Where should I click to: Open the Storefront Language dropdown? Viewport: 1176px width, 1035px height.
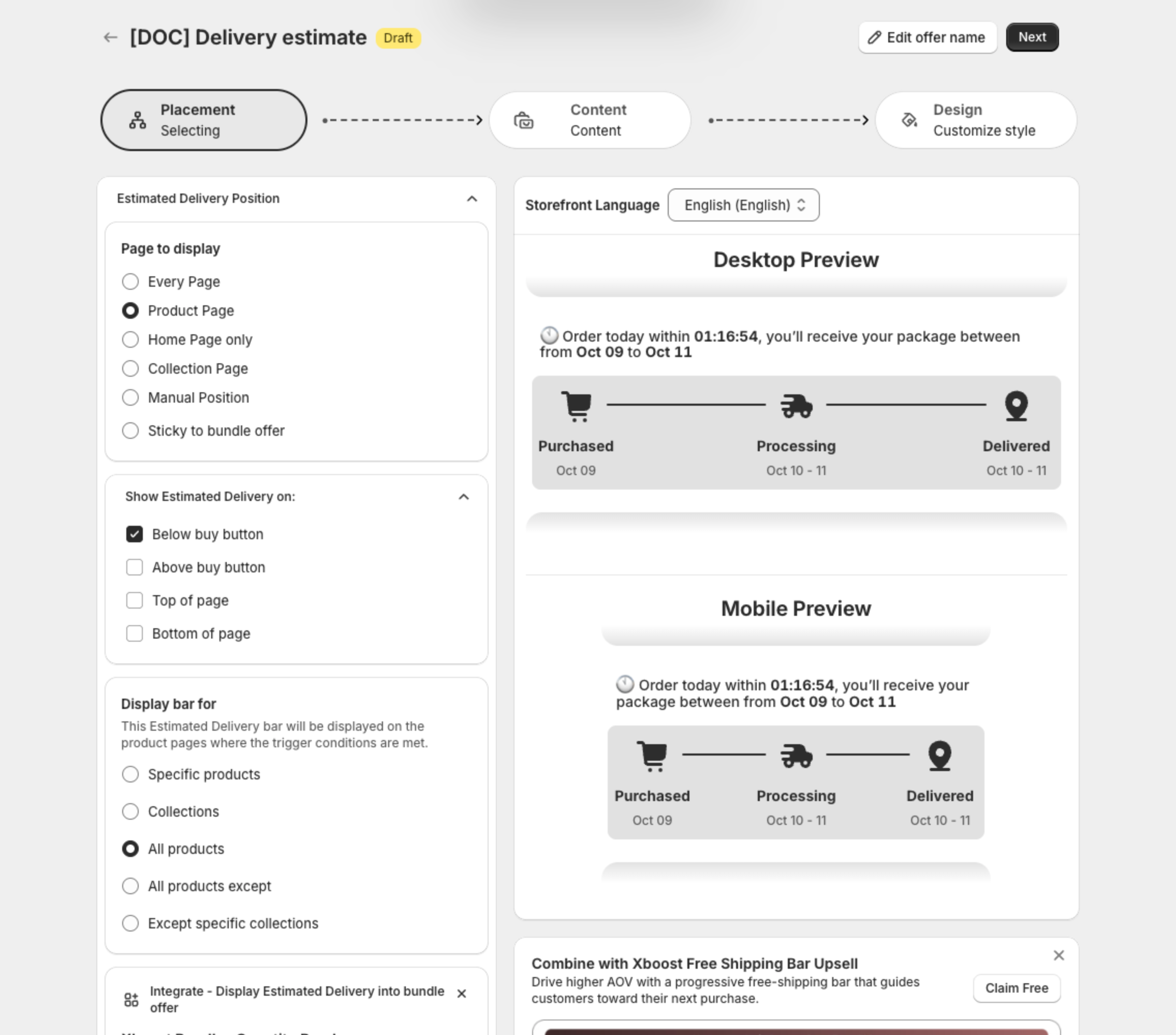click(x=743, y=205)
